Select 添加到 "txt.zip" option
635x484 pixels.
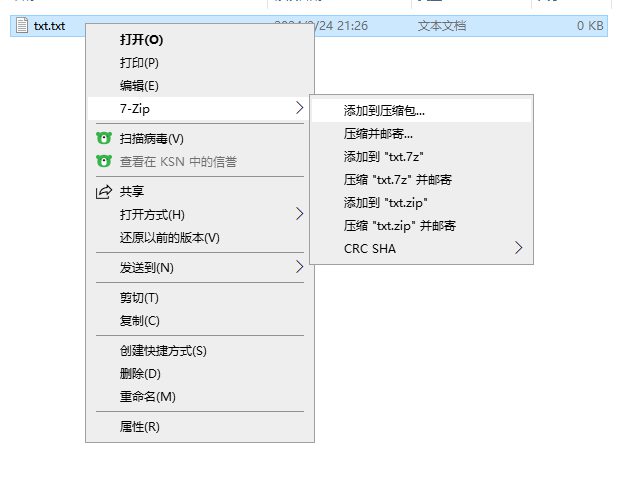click(x=386, y=203)
